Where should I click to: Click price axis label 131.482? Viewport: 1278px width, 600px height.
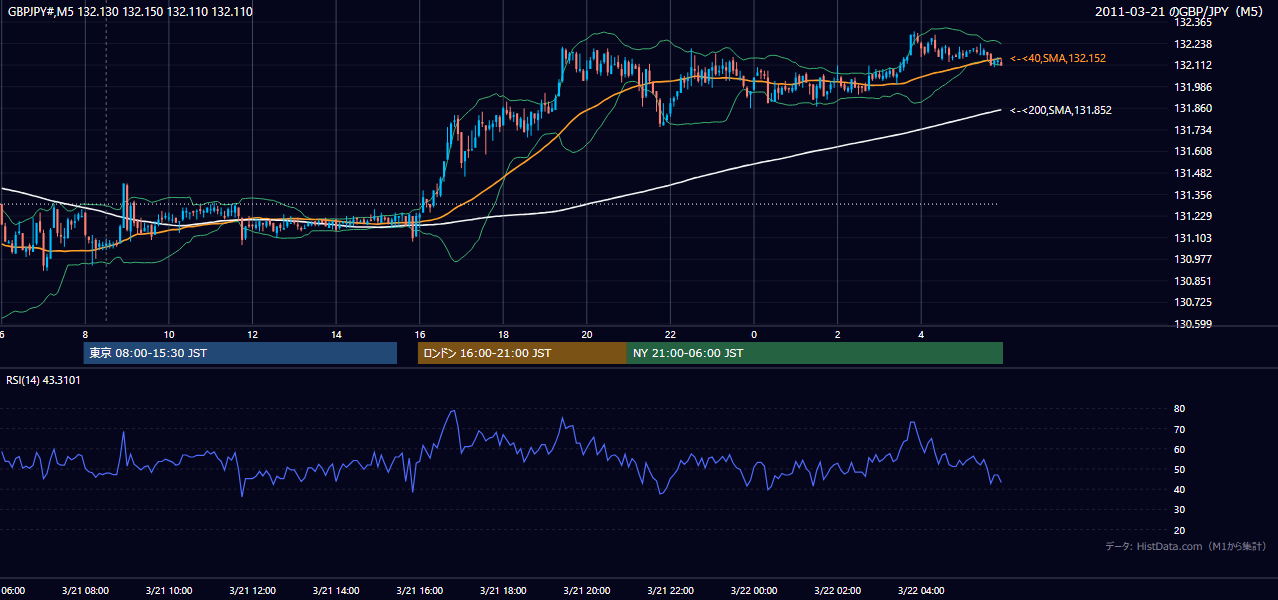(x=1192, y=173)
